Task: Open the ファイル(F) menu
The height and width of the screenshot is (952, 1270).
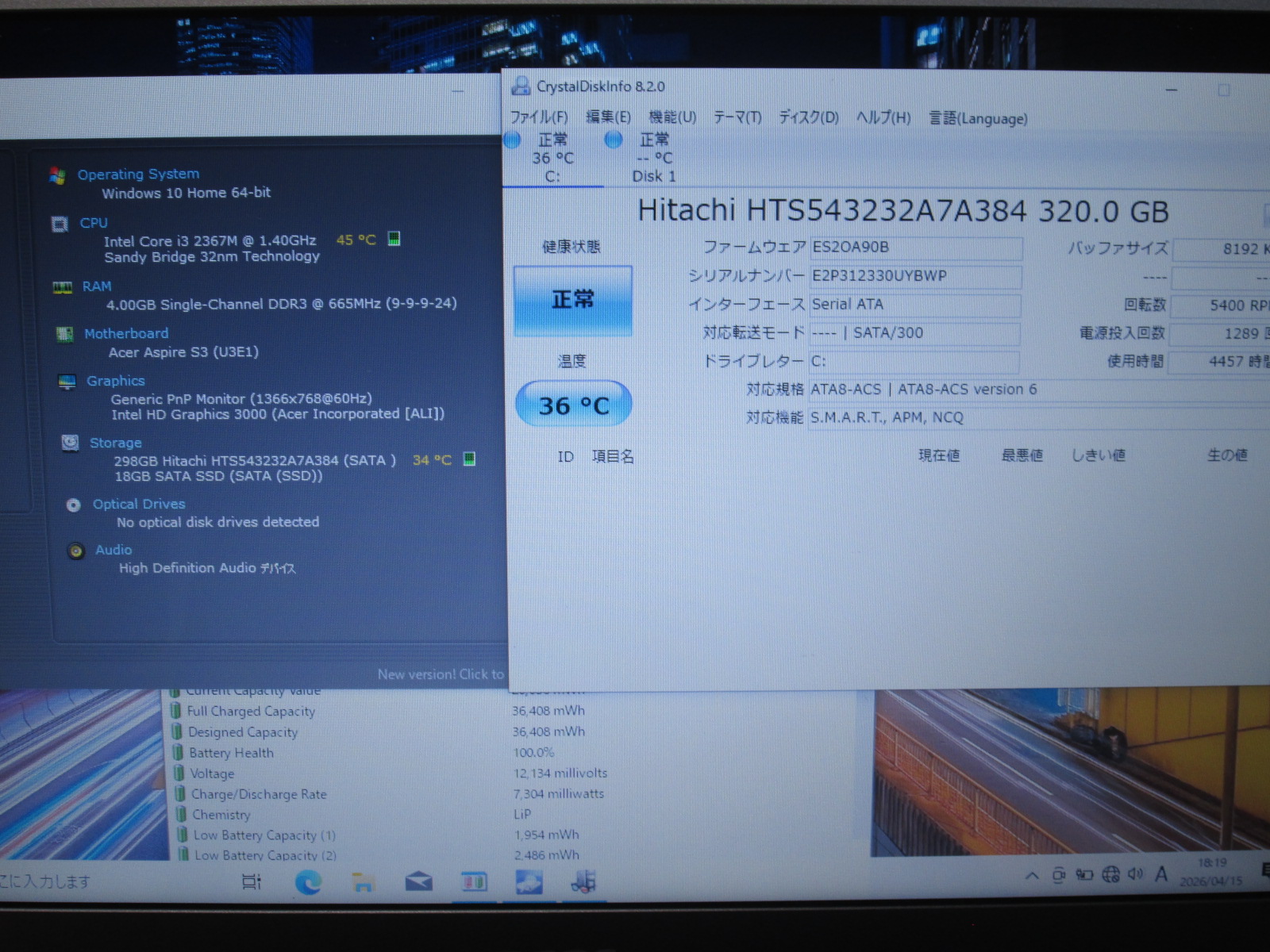Action: click(539, 117)
